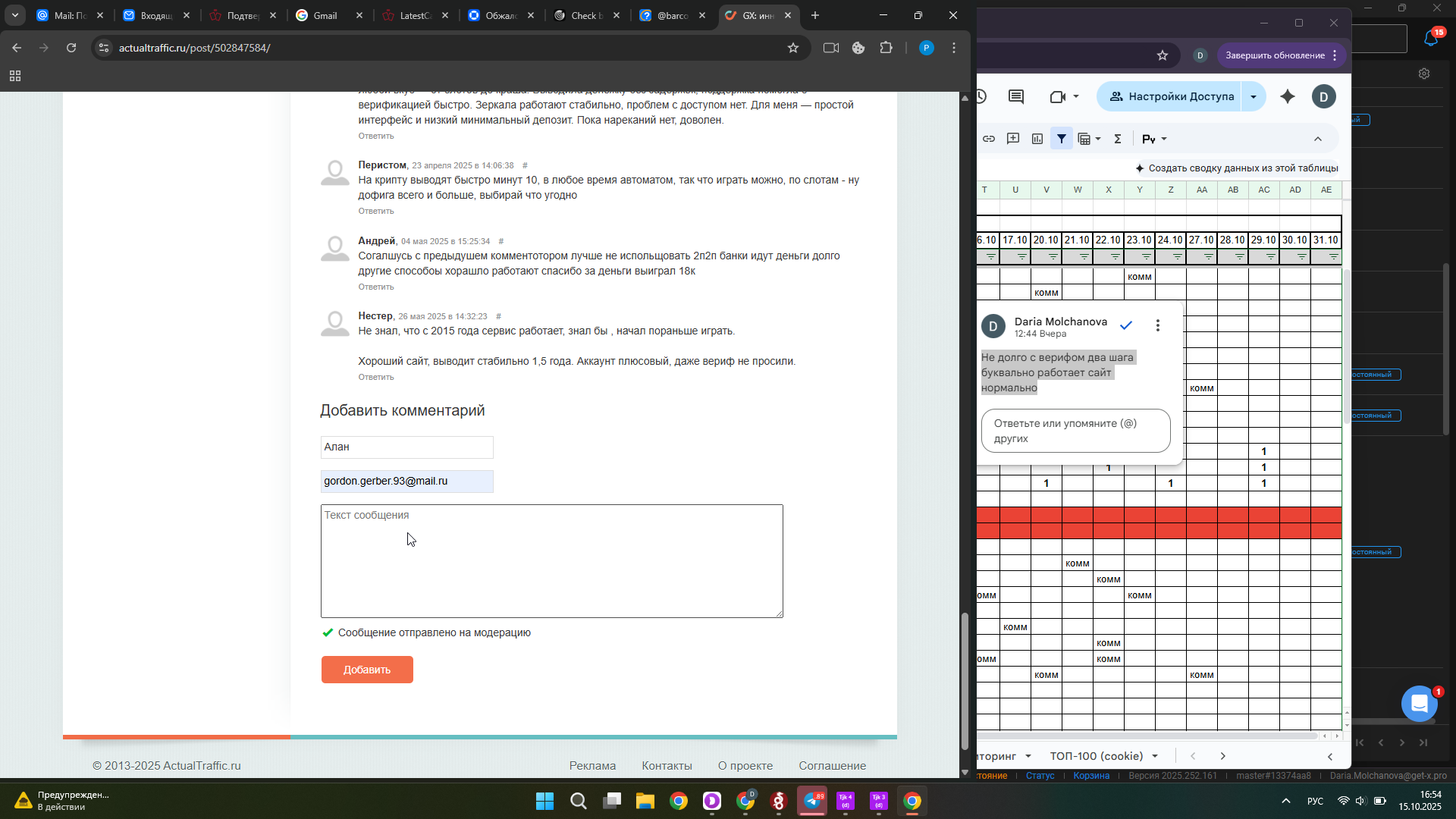The image size is (1456, 819).
Task: Bookmark the actualtraffic.ru page with the star
Action: pos(793,48)
